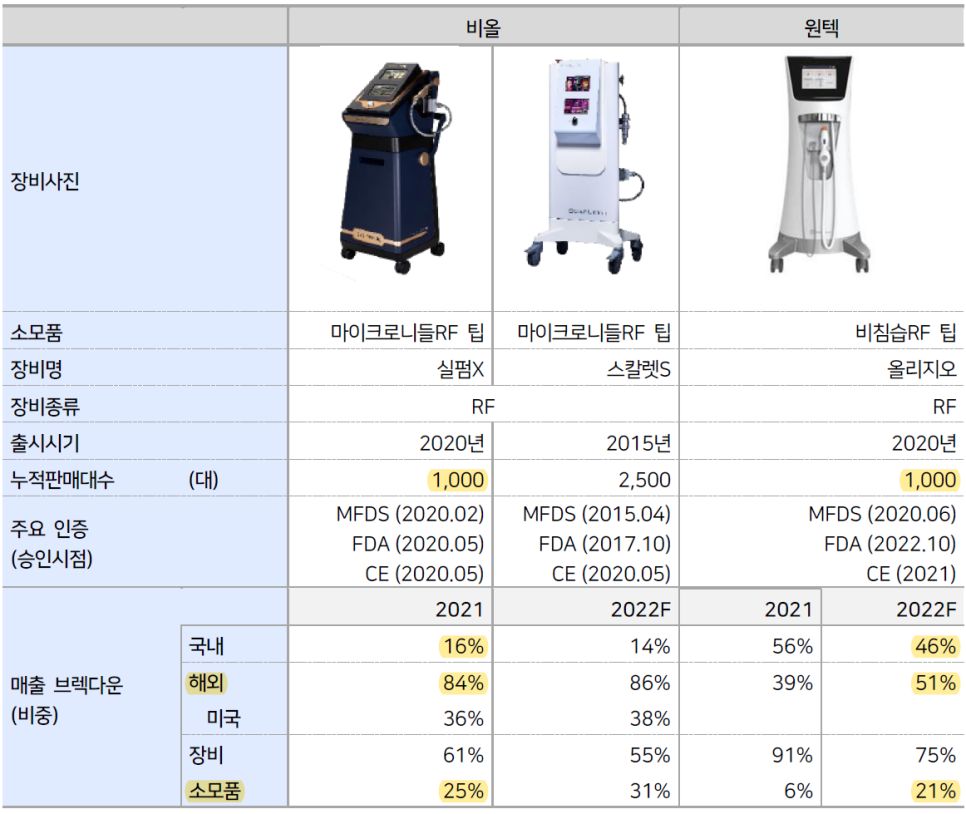The width and height of the screenshot is (966, 814).
Task: Select the 14% domestic value
Action: [x=650, y=646]
